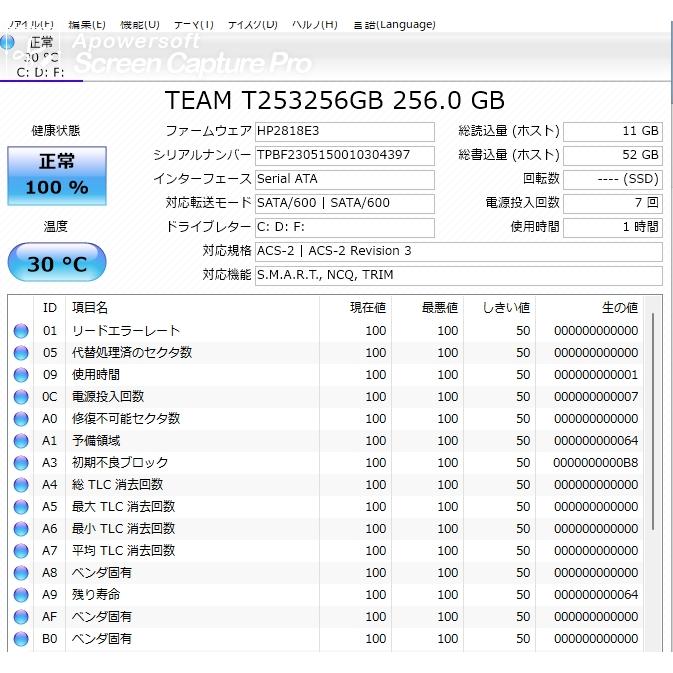The image size is (673, 673).
Task: Select row text 最大 TLC 消去回数
Action: (x=124, y=507)
